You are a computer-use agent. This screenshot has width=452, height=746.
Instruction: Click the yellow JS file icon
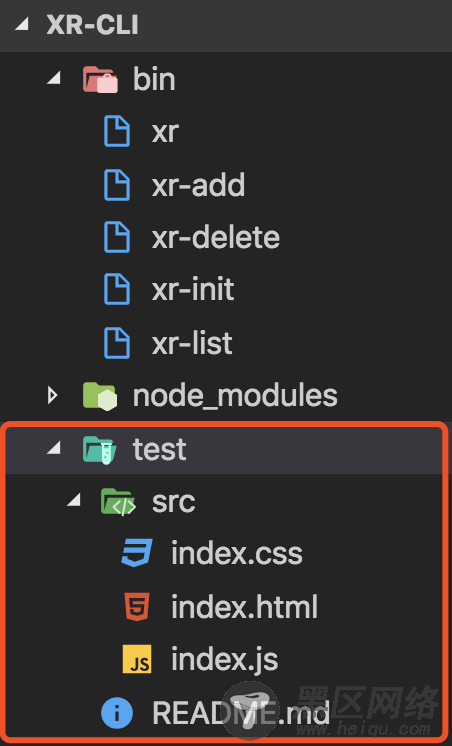click(x=137, y=659)
